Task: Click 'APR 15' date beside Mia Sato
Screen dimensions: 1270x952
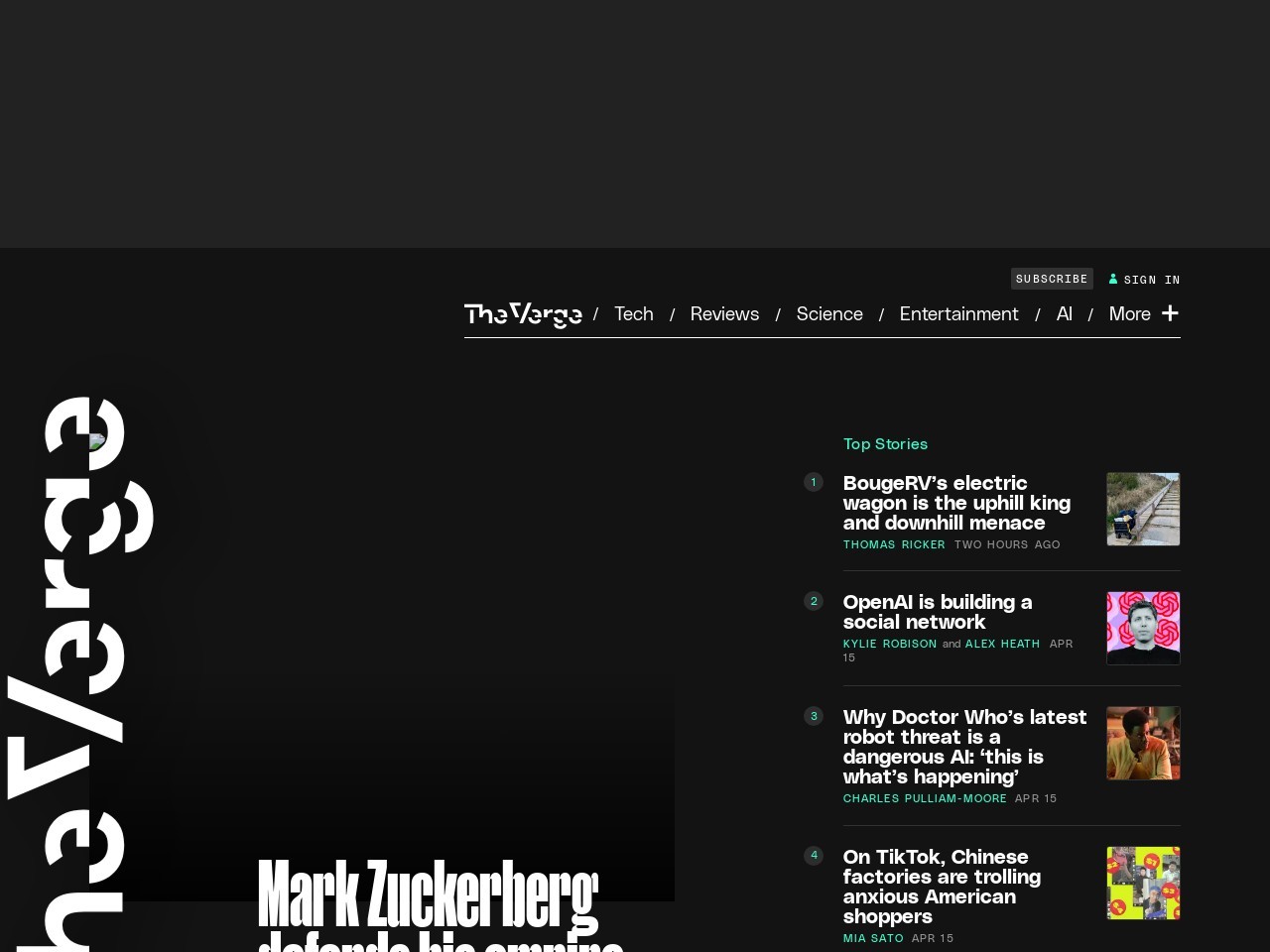Action: [933, 938]
